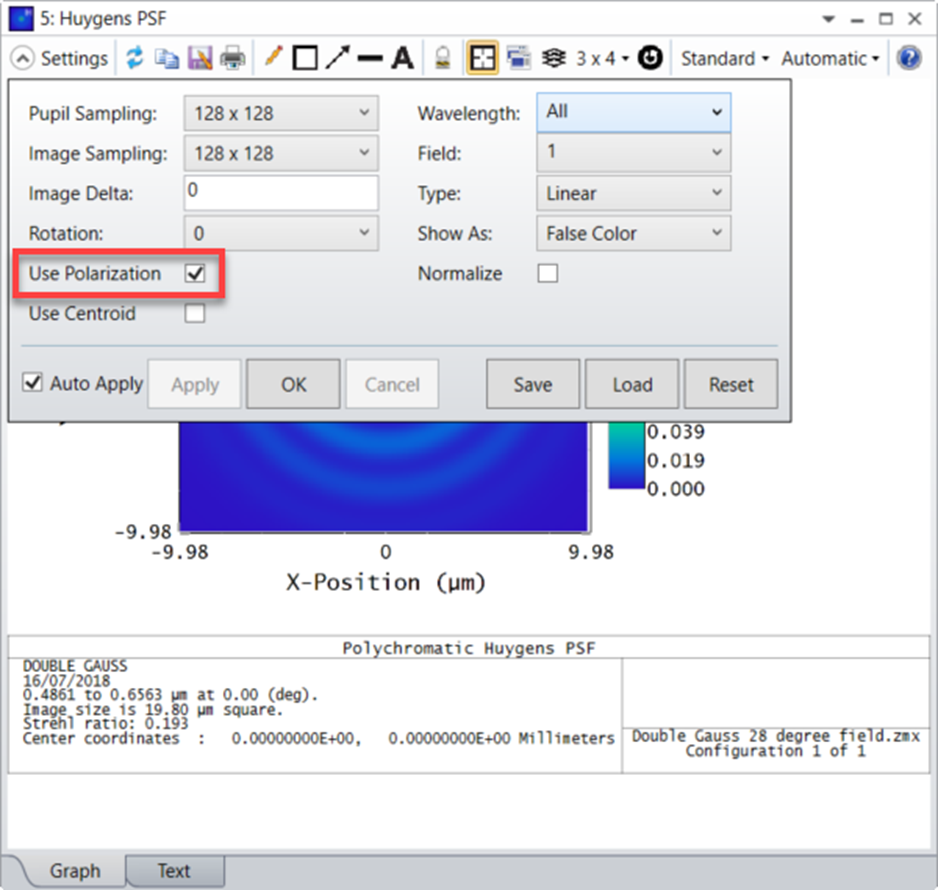
Task: Check the Normalize option
Action: pos(547,273)
